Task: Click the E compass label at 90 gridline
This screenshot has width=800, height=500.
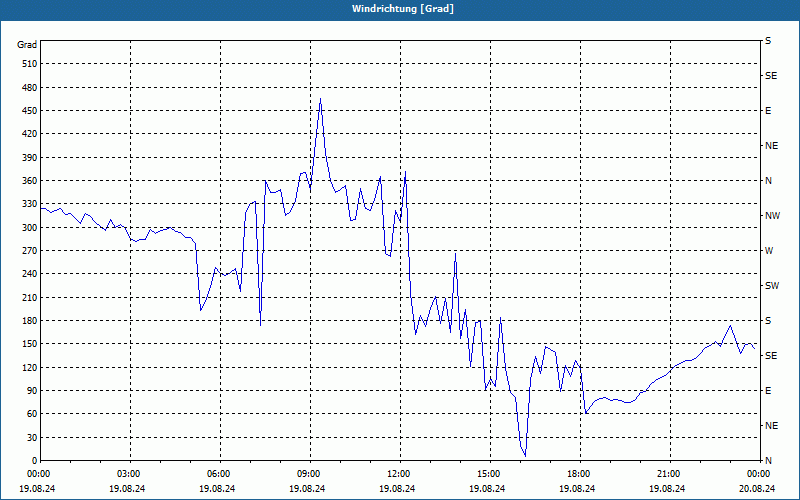Action: (768, 390)
